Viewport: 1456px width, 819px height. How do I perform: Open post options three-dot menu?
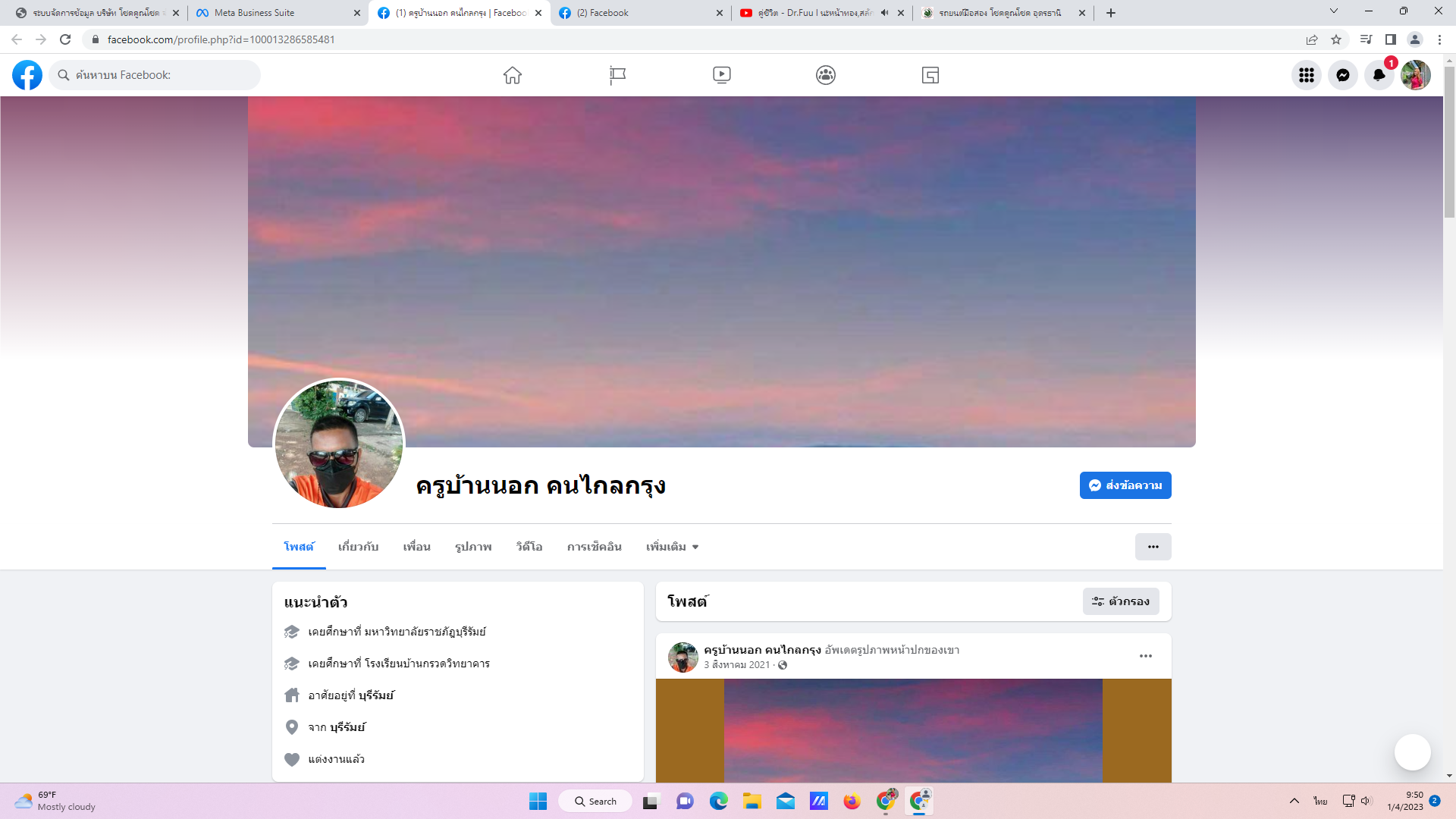click(x=1145, y=656)
